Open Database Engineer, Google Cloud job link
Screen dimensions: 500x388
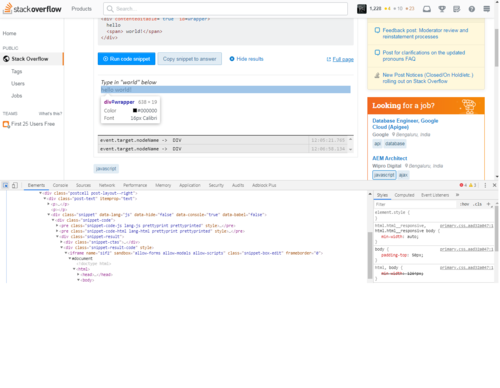[x=405, y=124]
